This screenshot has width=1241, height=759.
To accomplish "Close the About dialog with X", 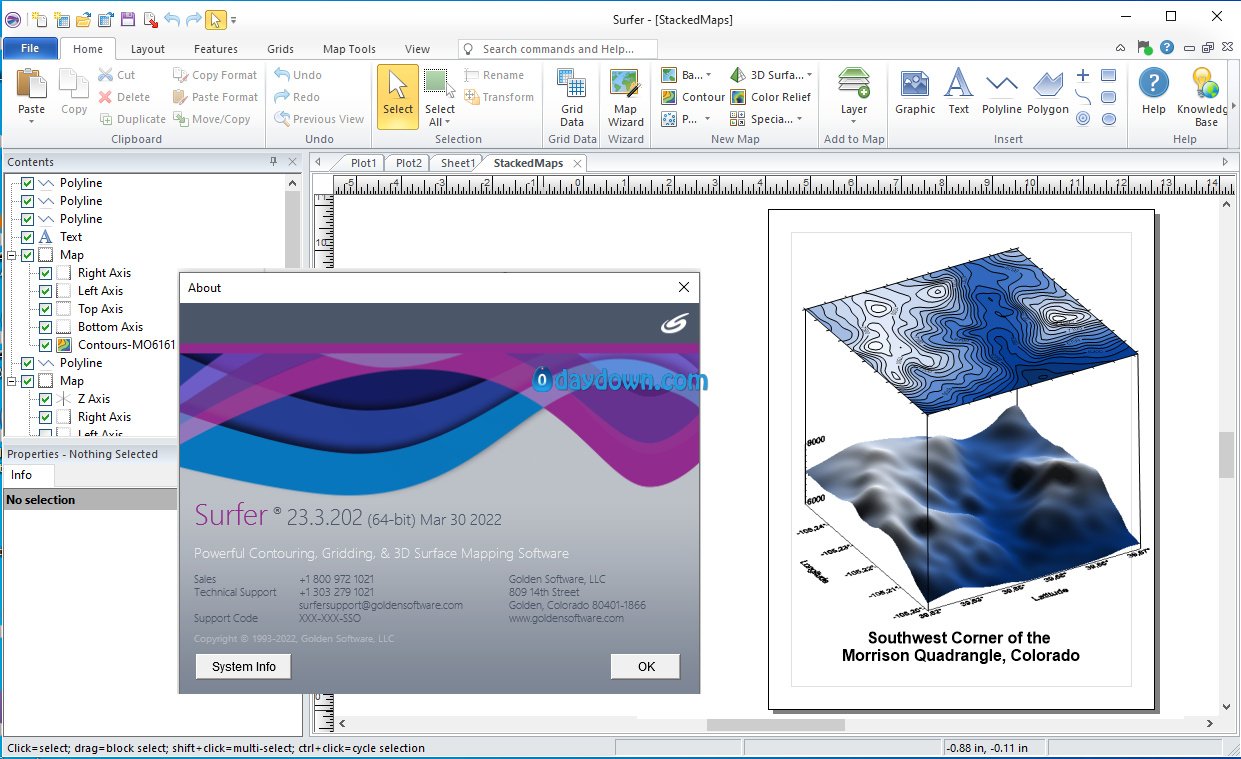I will [x=684, y=287].
